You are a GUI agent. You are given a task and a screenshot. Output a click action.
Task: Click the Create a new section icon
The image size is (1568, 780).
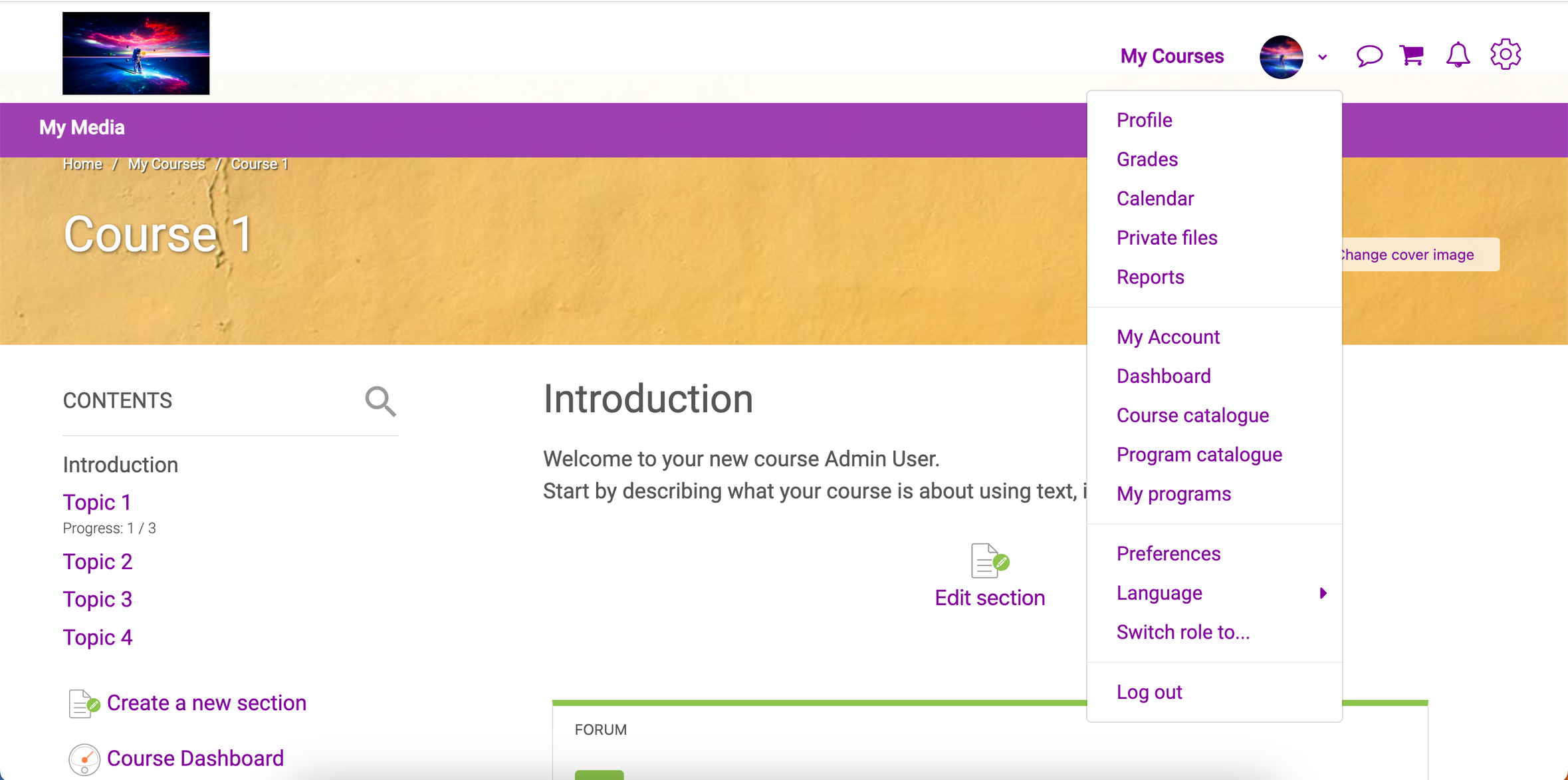[x=84, y=704]
